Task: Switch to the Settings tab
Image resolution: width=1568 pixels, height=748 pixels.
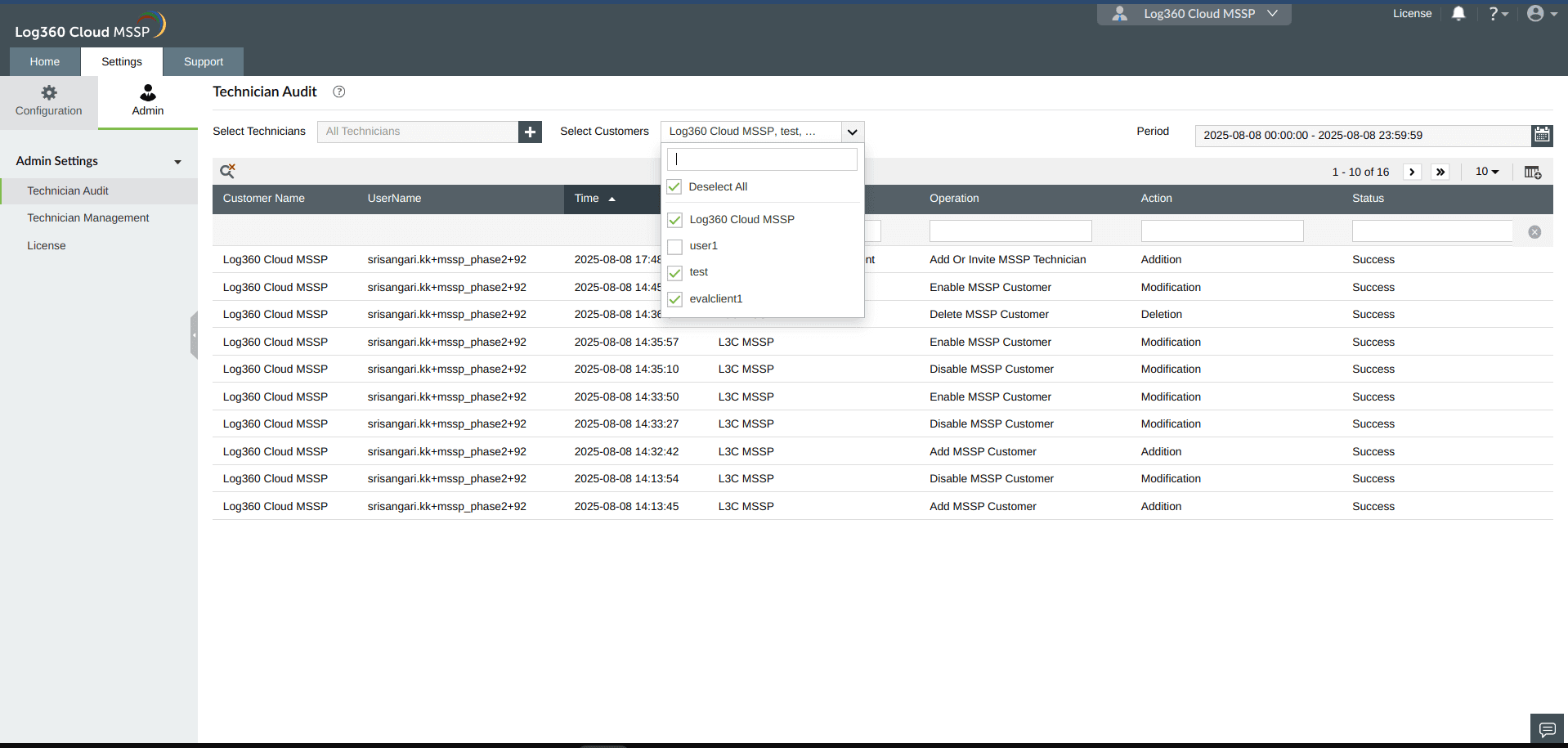Action: [122, 61]
